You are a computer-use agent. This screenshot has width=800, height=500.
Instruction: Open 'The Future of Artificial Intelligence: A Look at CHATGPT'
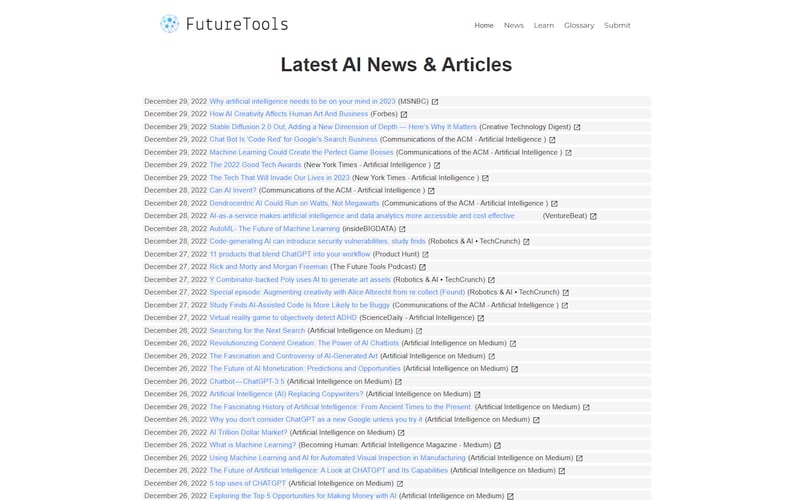(x=329, y=471)
